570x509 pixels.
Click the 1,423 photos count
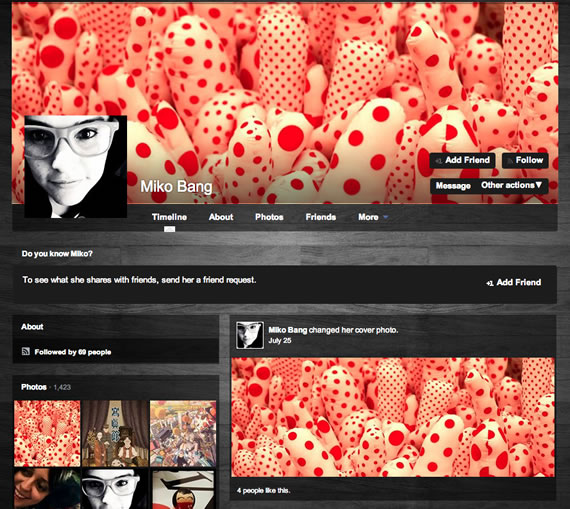pos(62,387)
